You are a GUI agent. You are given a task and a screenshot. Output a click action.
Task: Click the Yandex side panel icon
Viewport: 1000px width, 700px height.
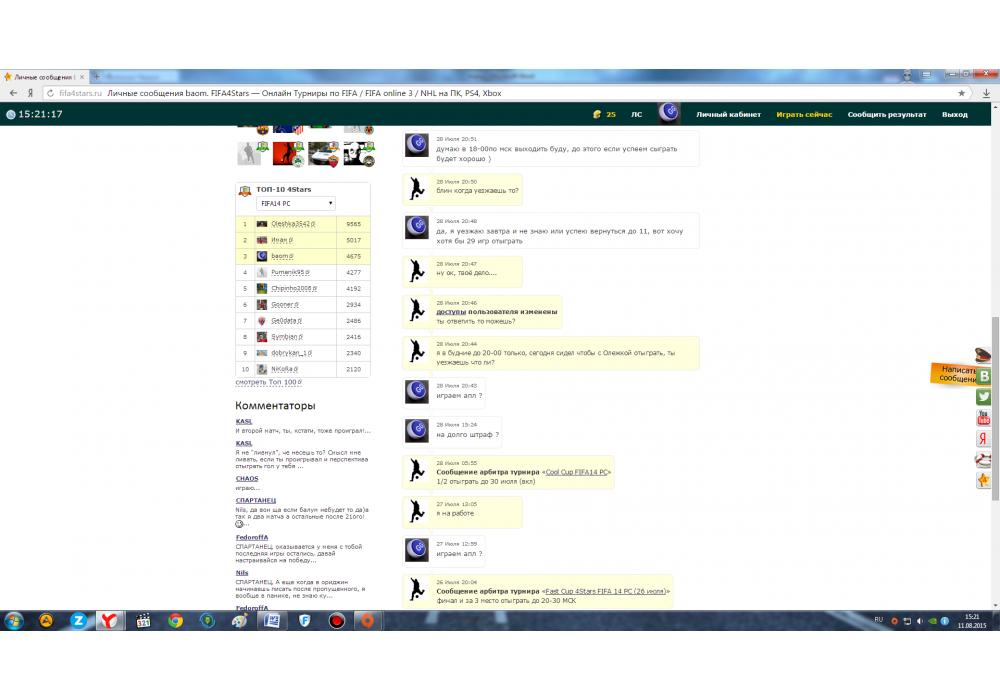click(984, 439)
